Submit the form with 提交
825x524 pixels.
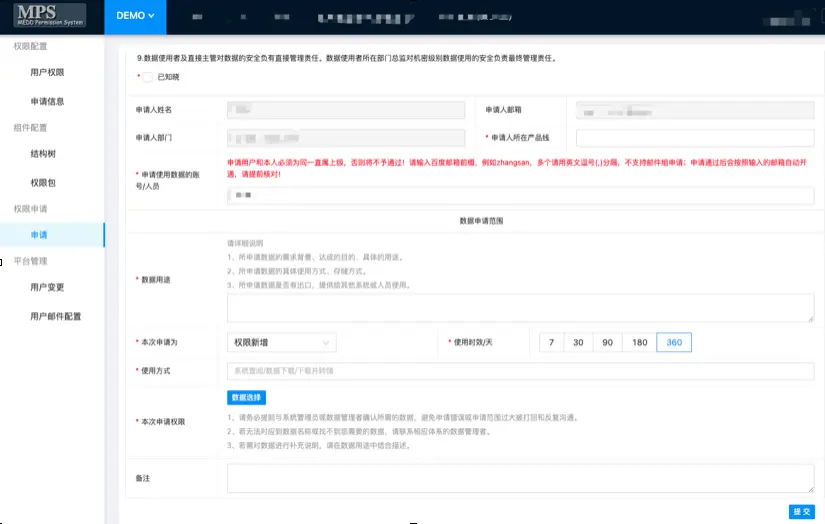pos(801,511)
